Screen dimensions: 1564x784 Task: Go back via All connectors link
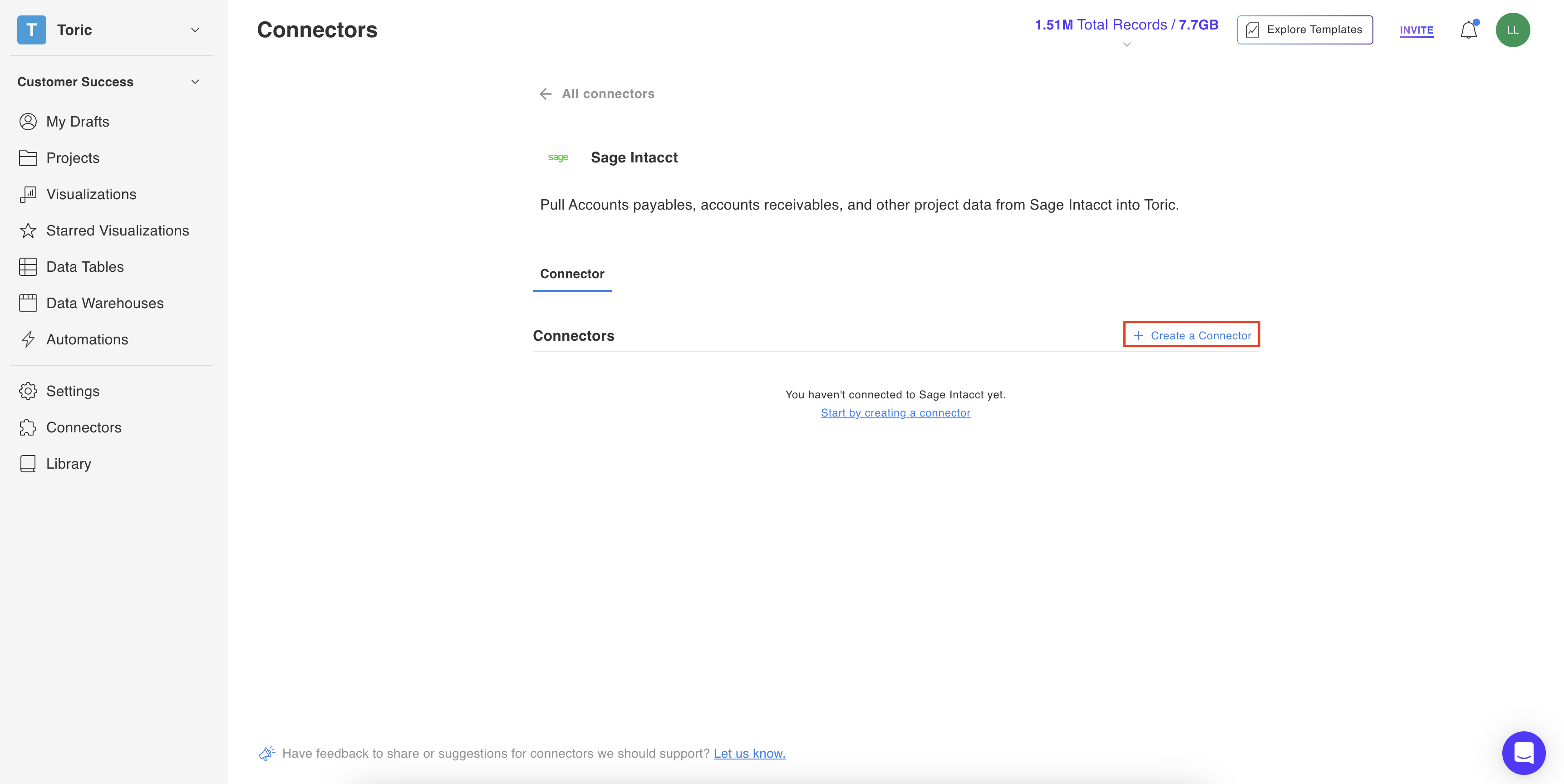[x=608, y=93]
